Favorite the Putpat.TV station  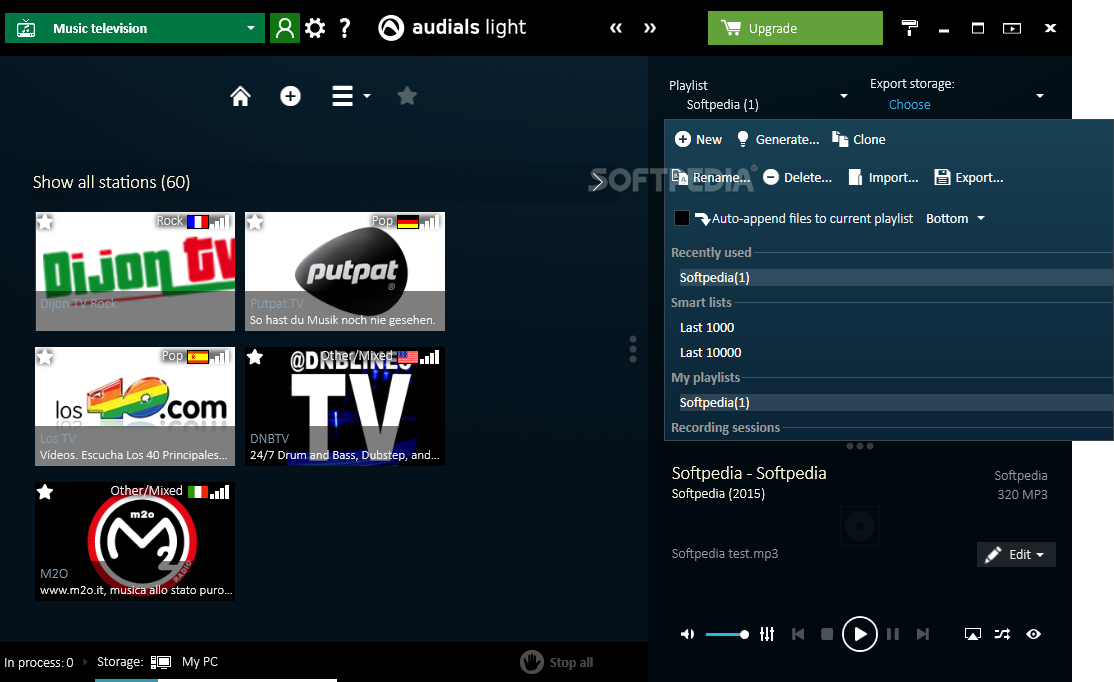[254, 222]
